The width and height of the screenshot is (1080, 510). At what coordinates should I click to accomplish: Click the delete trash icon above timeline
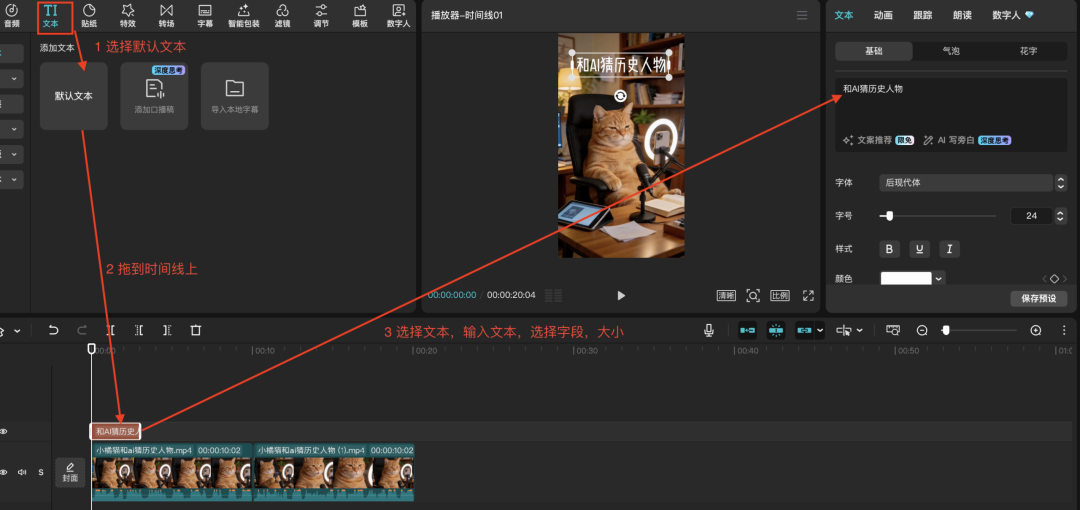pyautogui.click(x=196, y=331)
